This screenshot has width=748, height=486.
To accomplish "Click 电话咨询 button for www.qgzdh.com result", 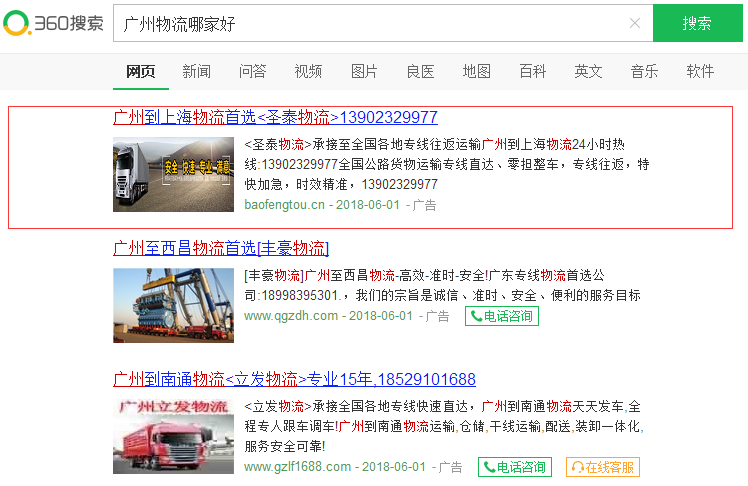I will coord(501,316).
